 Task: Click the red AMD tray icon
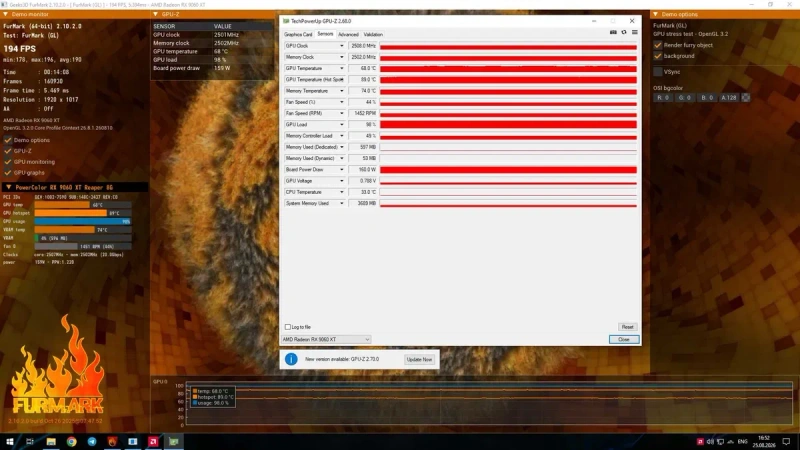click(x=700, y=442)
